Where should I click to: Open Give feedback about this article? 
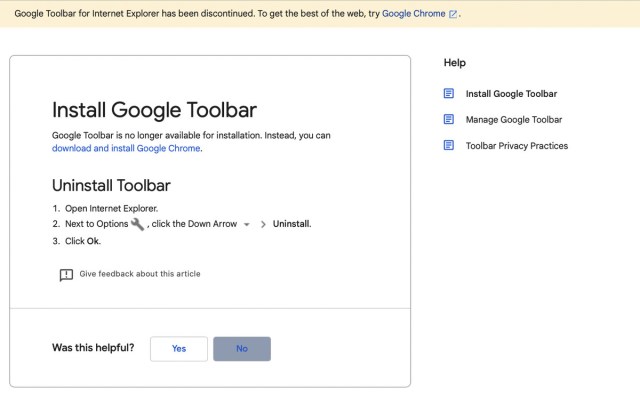(140, 274)
